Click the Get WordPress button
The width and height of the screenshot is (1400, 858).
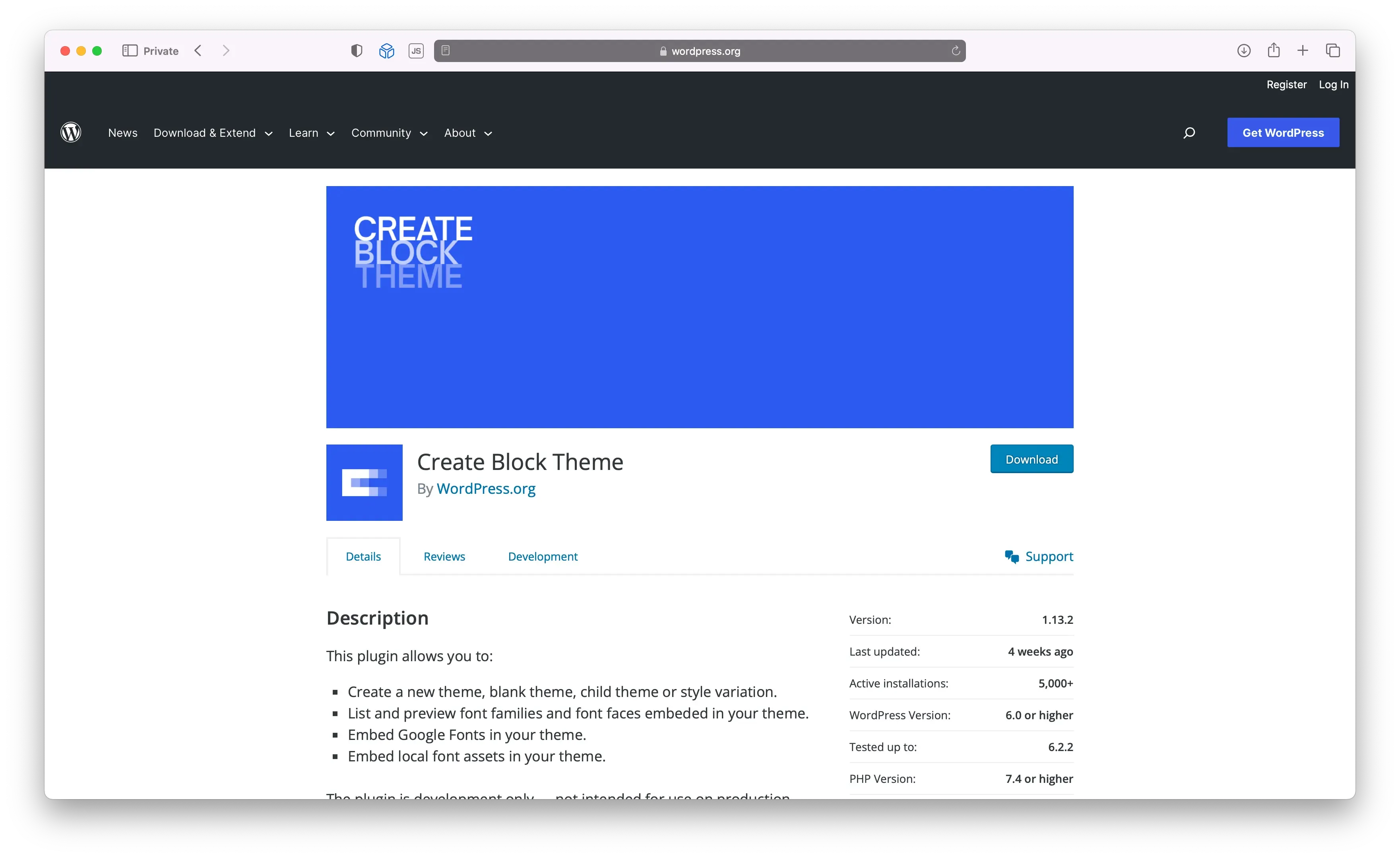point(1283,132)
